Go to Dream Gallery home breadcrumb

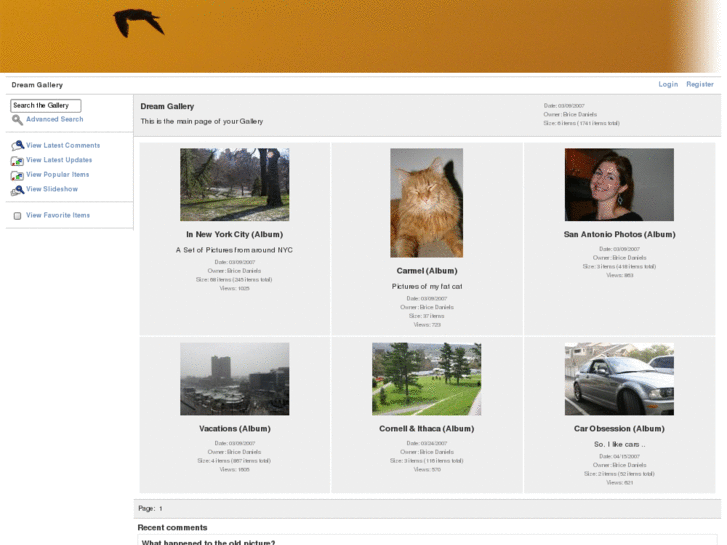pos(37,85)
